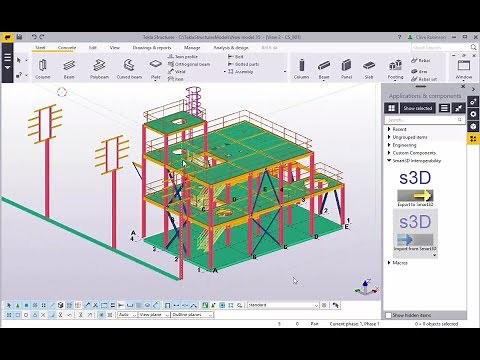Select the steel Column tool
This screenshot has width=480, height=360.
point(43,69)
